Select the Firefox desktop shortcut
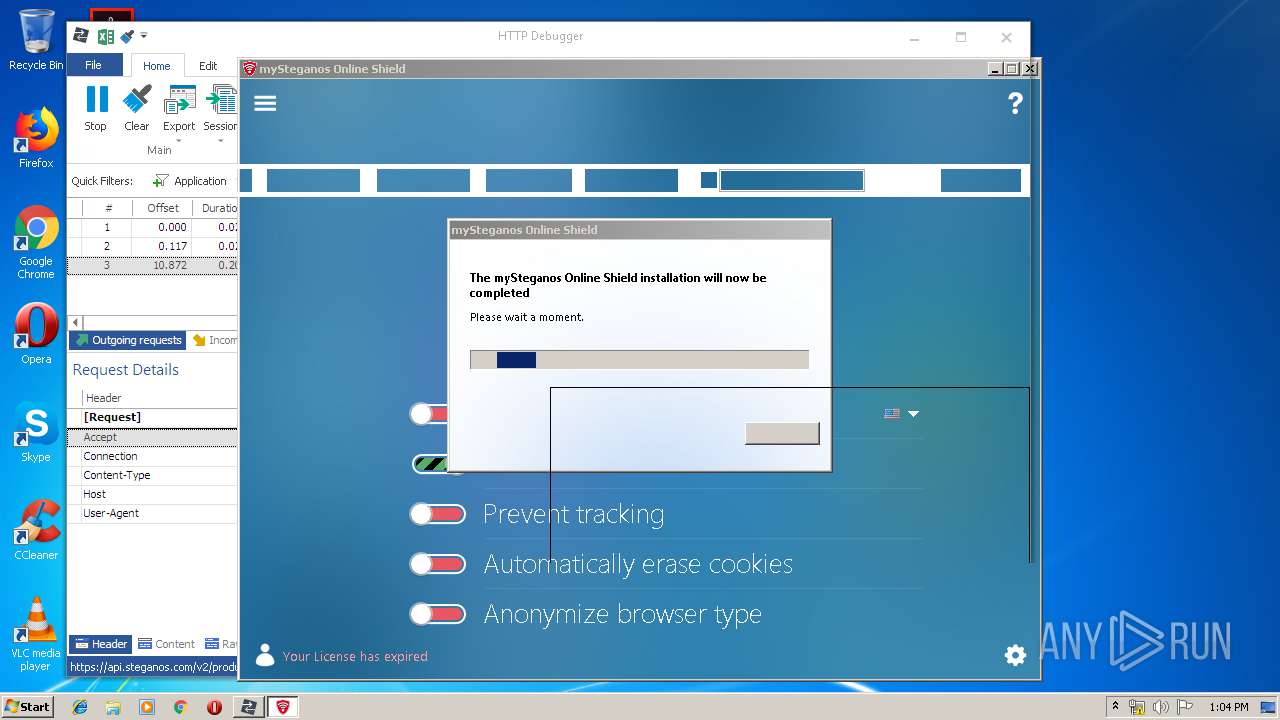1280x720 pixels. click(x=36, y=137)
